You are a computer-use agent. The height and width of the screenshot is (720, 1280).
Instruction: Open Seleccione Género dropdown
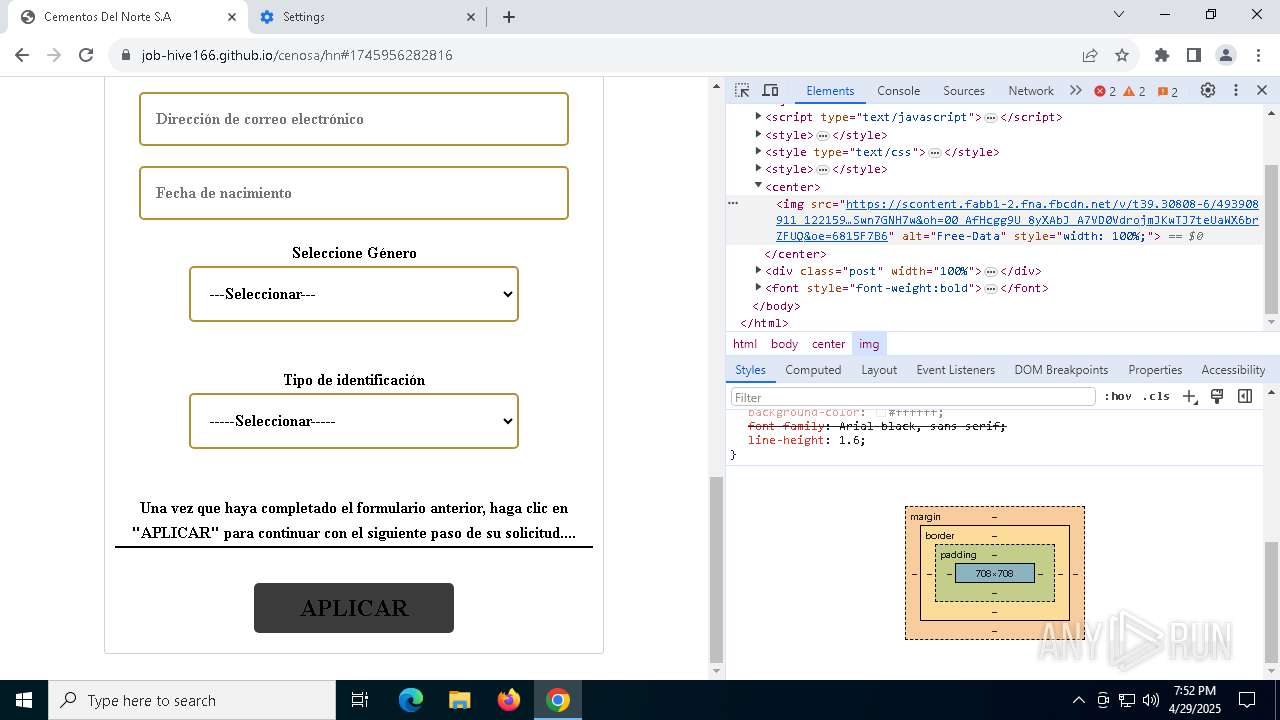click(x=354, y=294)
